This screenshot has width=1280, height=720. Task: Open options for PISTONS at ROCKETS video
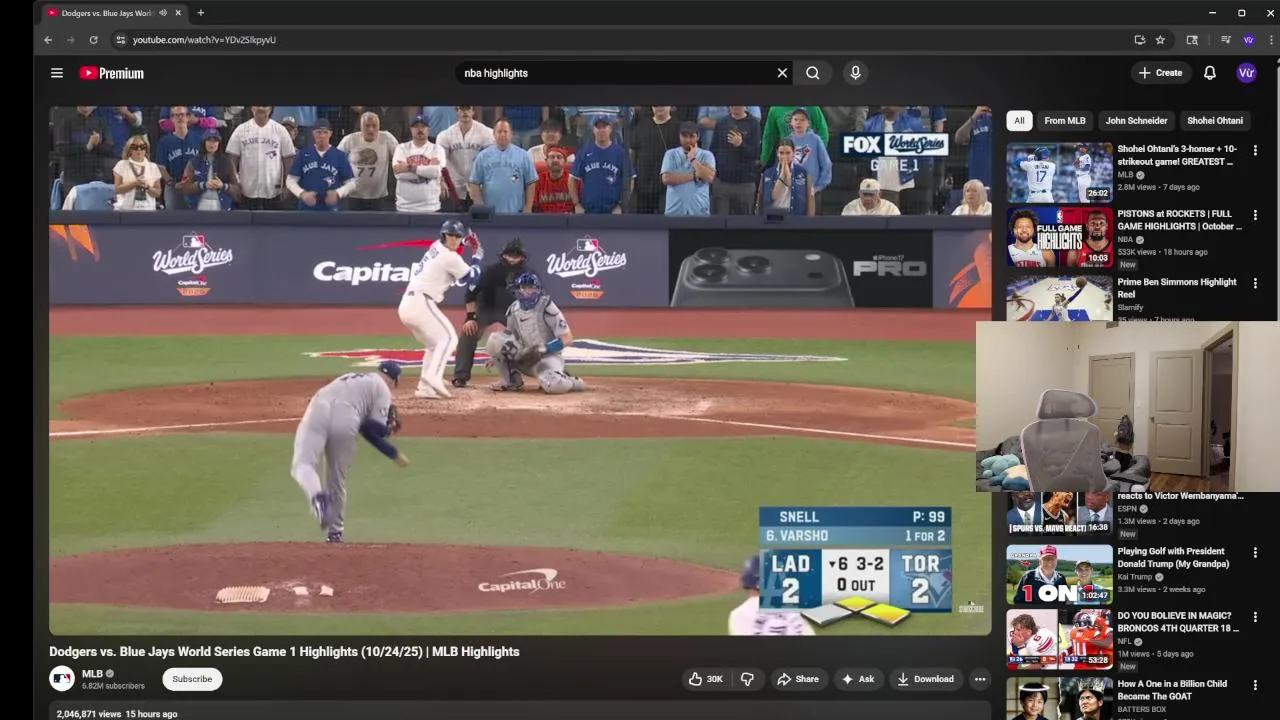point(1255,215)
